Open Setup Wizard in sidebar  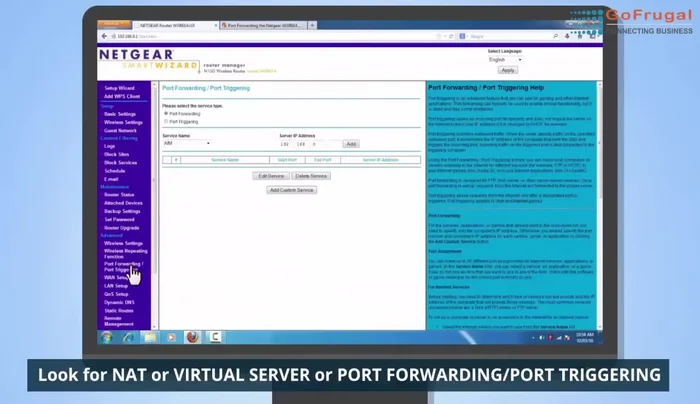point(119,88)
